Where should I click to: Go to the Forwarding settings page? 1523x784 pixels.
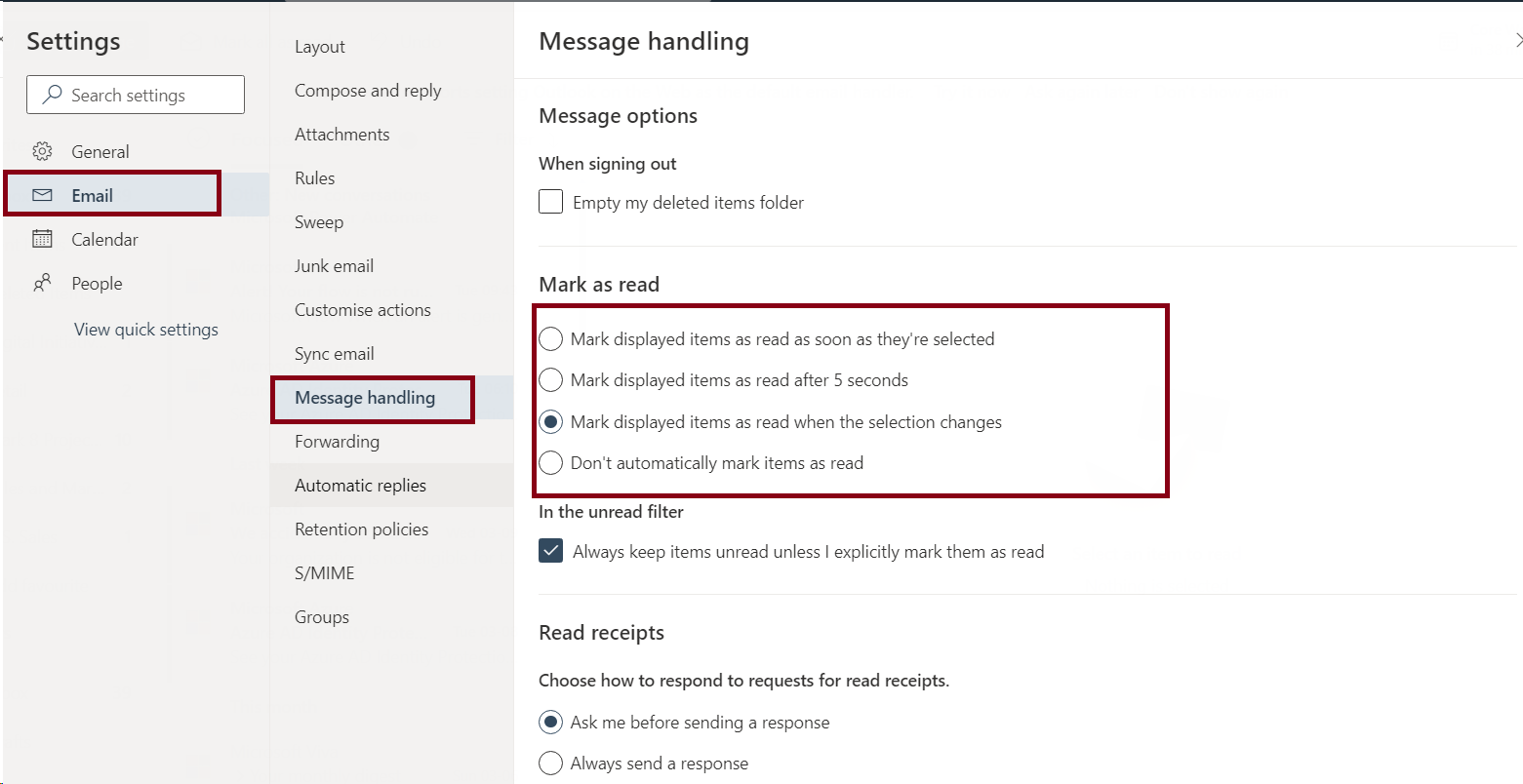[x=337, y=441]
